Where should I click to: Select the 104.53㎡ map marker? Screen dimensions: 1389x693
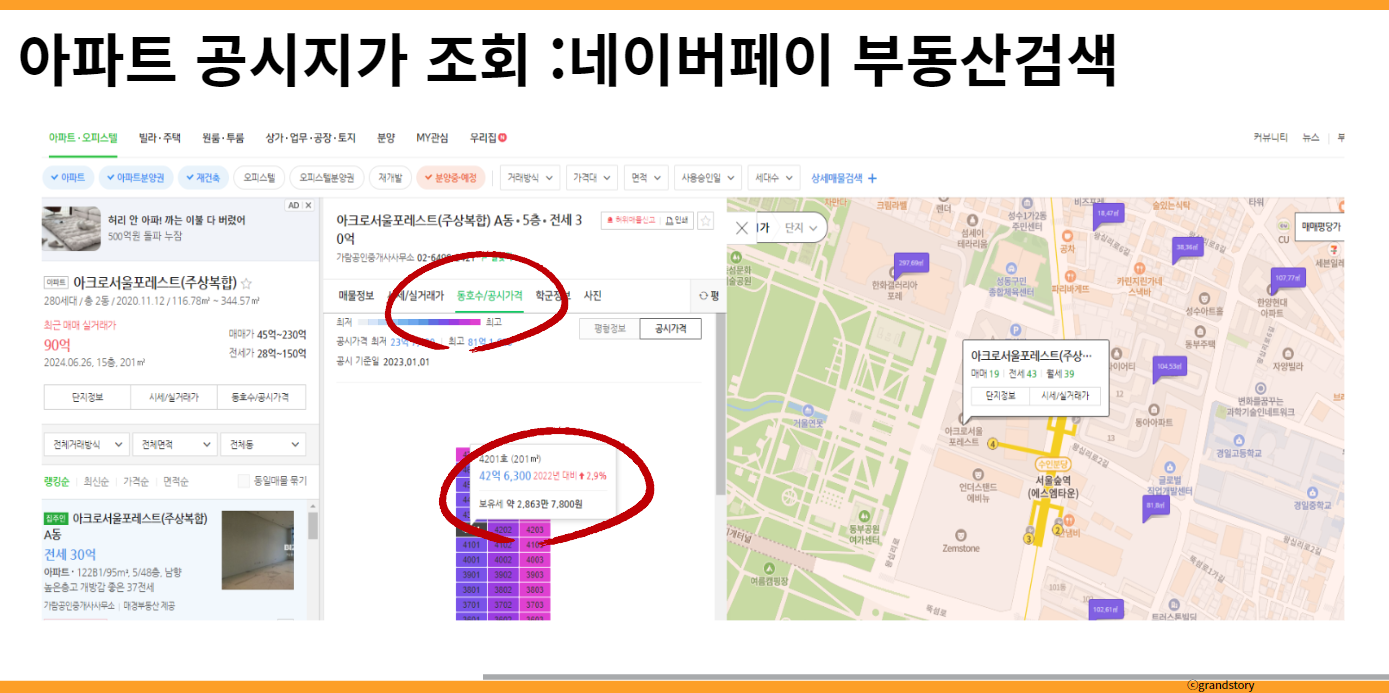coord(1169,366)
